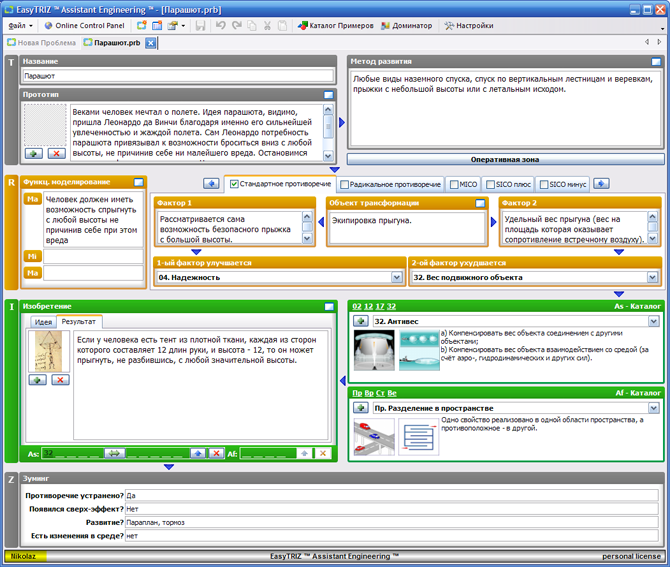Click the Af catalog Пр link
The image size is (670, 567).
pos(357,393)
